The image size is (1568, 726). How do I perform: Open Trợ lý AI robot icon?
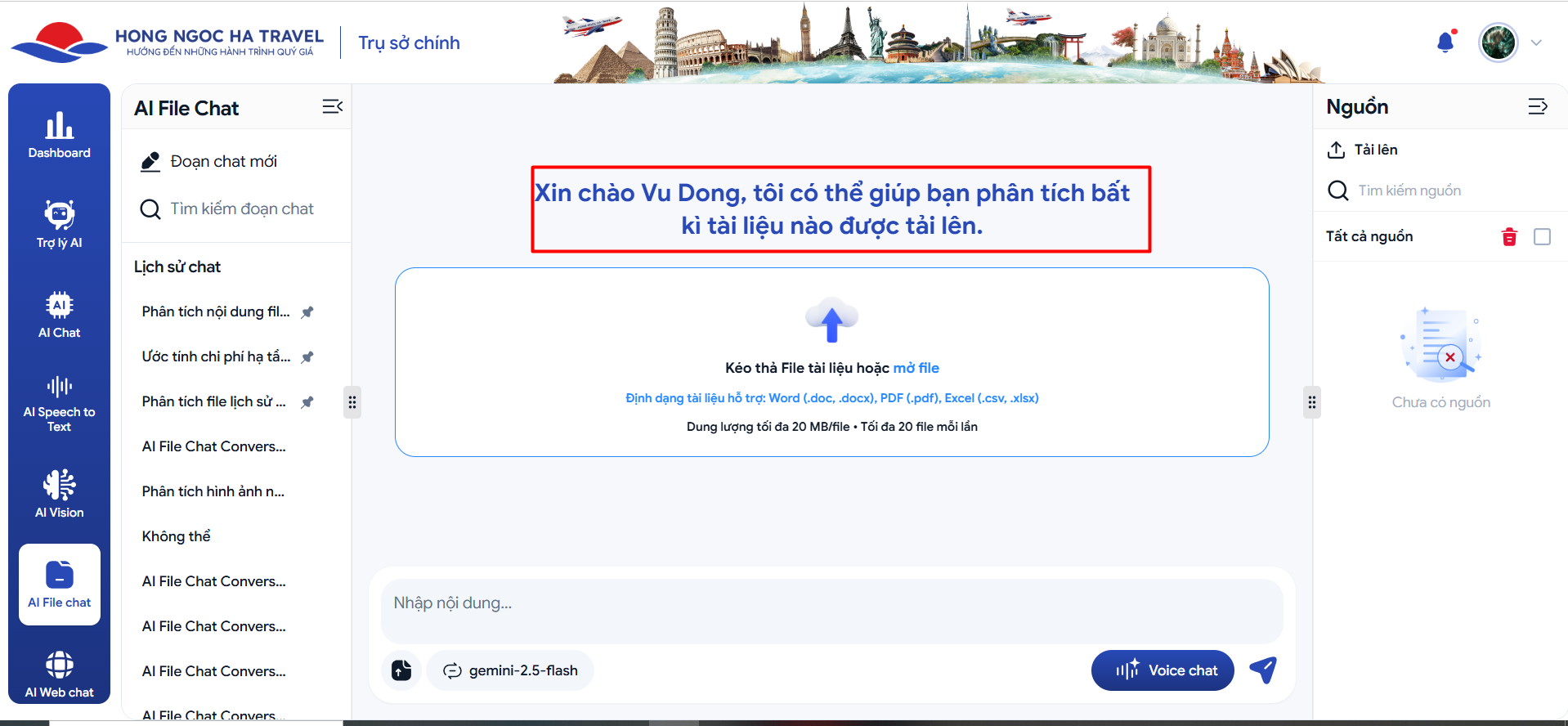tap(59, 224)
